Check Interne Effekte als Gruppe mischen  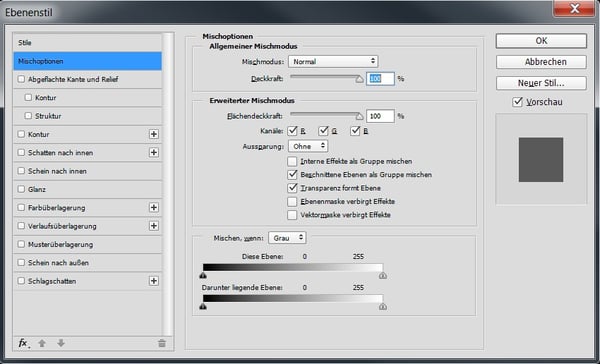point(292,161)
